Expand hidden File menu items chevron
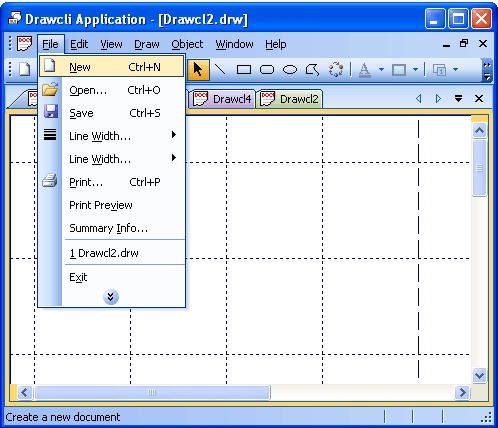The image size is (498, 428). pyautogui.click(x=111, y=297)
